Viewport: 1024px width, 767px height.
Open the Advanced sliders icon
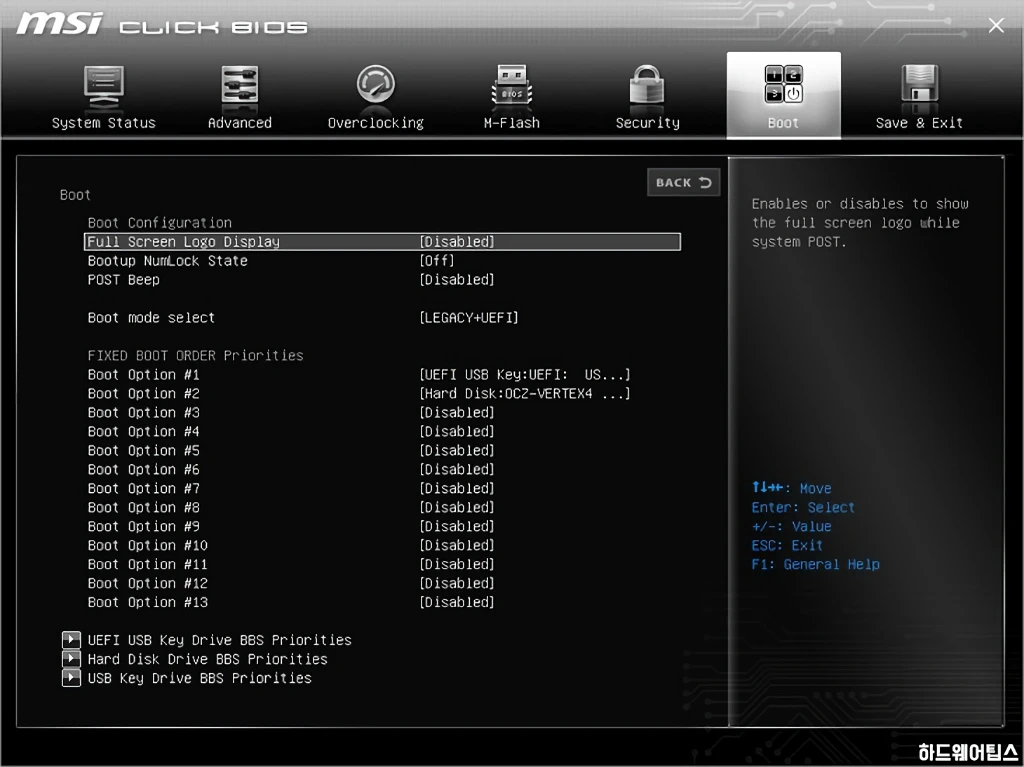240,87
